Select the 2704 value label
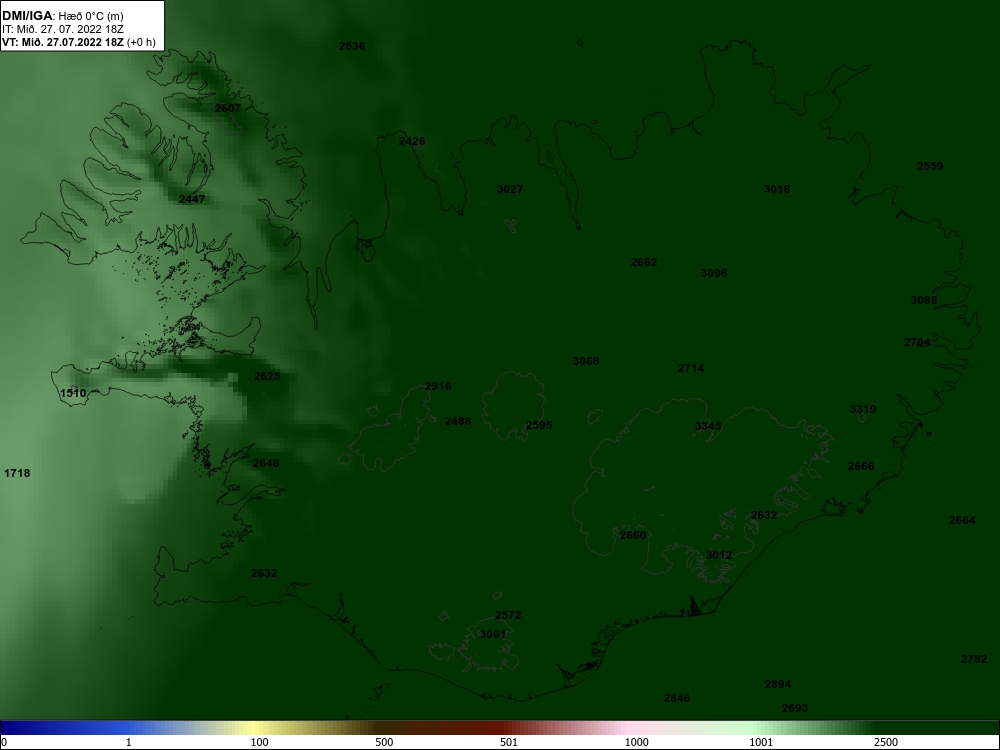The height and width of the screenshot is (750, 1000). point(917,342)
